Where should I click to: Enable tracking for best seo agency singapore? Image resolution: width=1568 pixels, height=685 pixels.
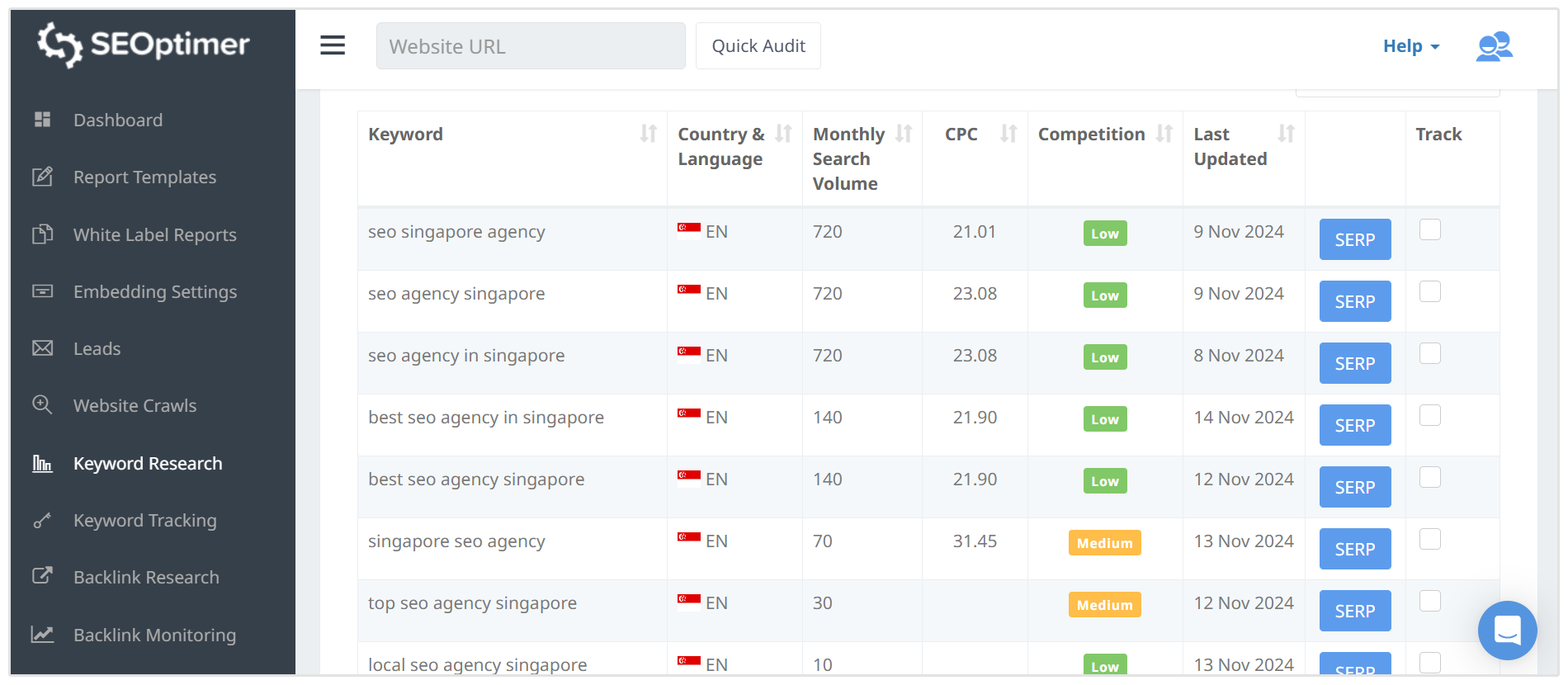click(1430, 477)
